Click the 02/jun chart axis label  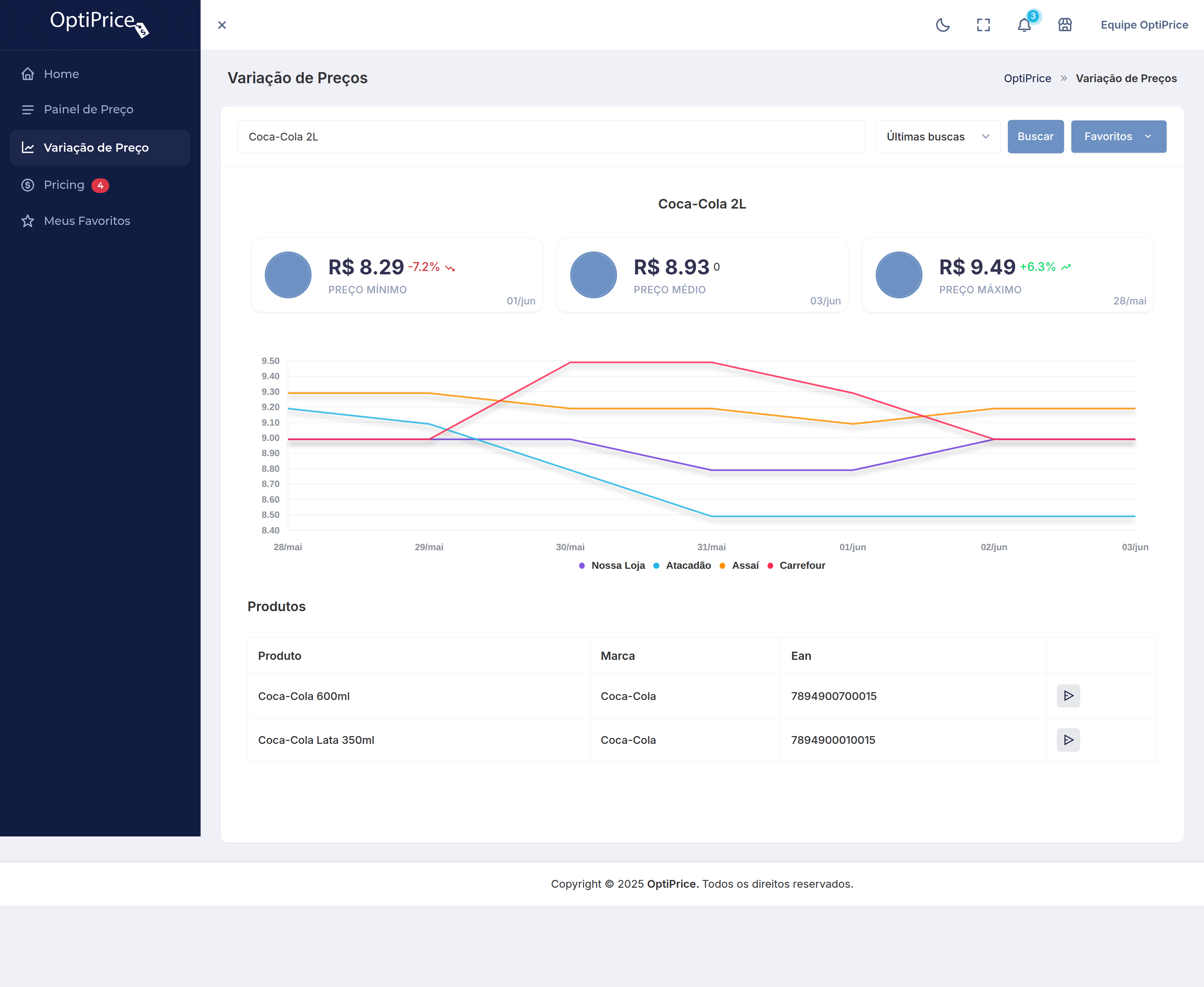(x=994, y=547)
